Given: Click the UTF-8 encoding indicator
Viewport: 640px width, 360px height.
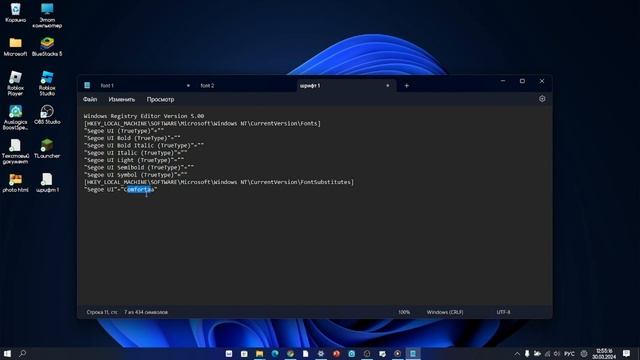Looking at the screenshot, I should point(503,312).
